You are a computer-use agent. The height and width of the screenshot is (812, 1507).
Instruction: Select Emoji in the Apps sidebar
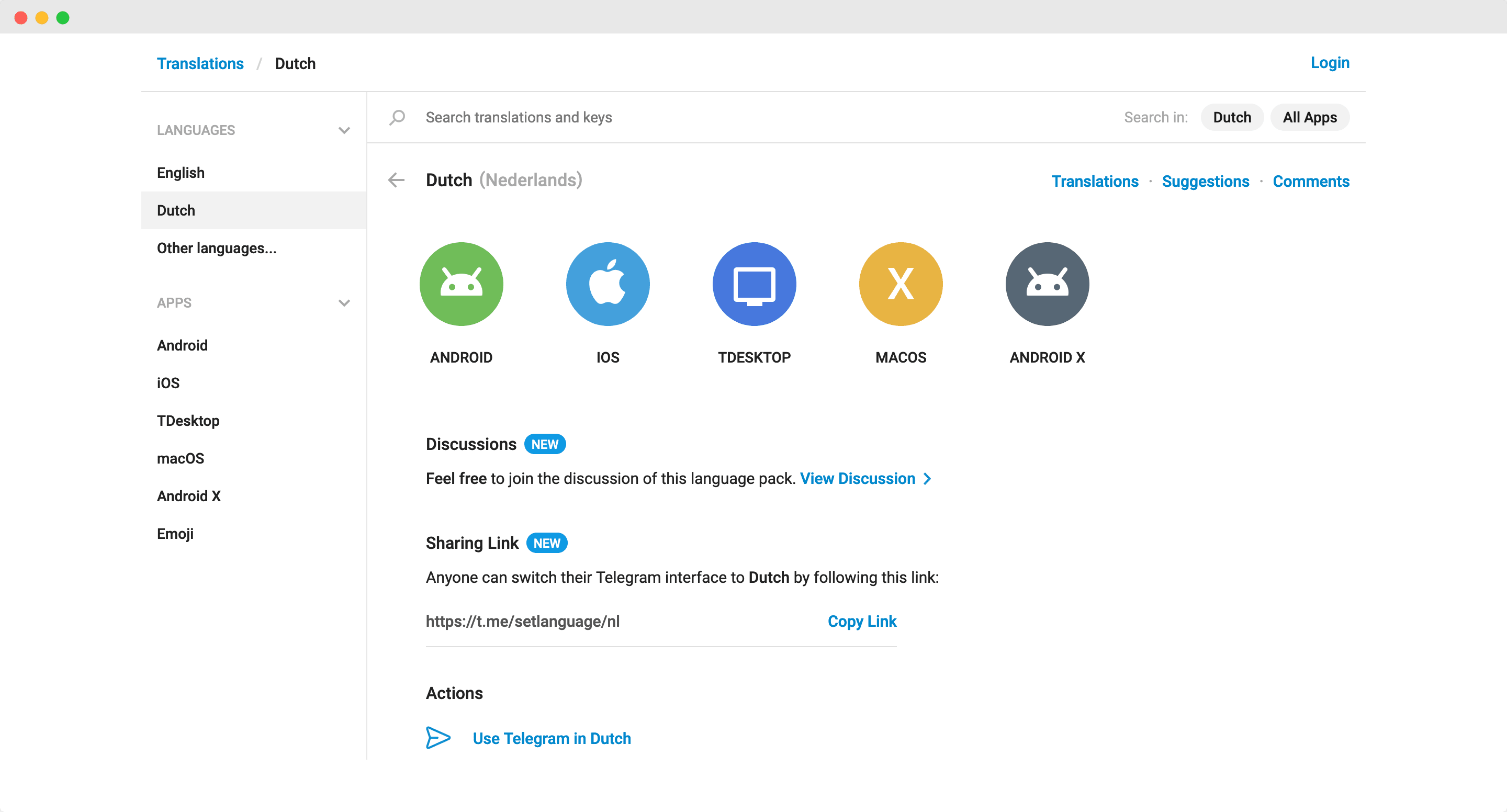click(254, 534)
